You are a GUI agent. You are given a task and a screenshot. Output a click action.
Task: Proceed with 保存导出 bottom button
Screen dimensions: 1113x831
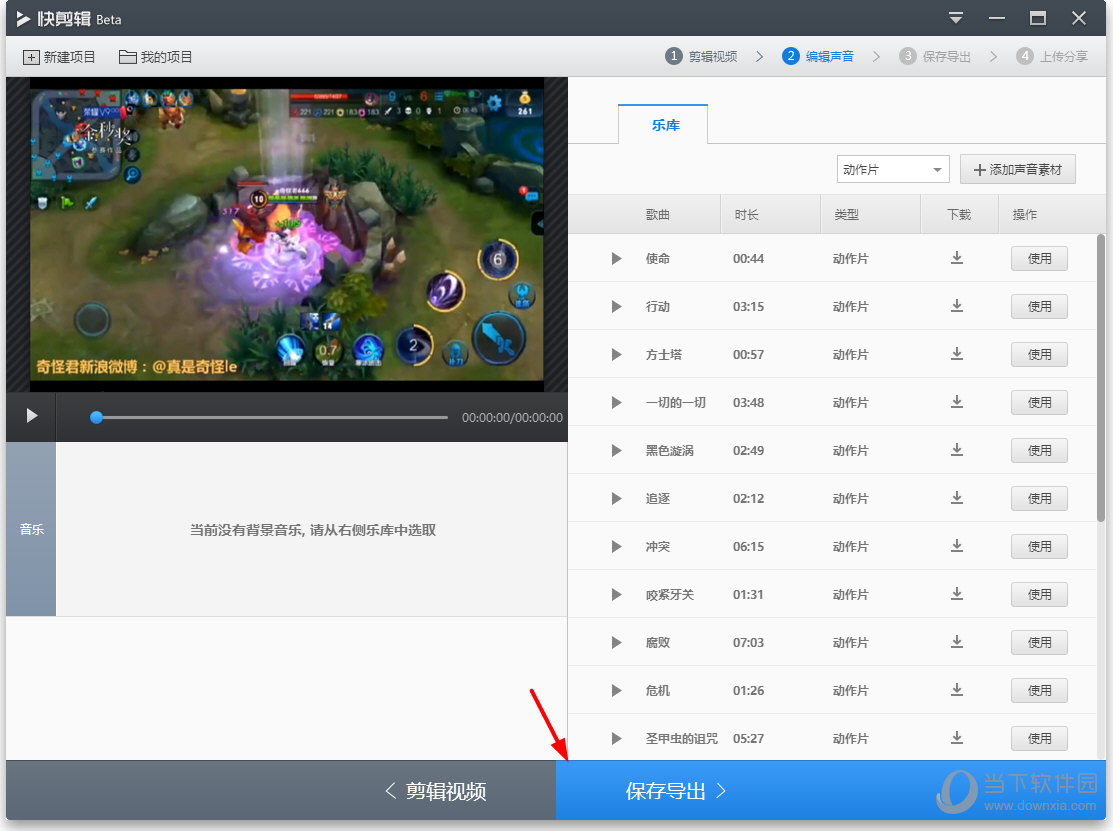tap(830, 791)
